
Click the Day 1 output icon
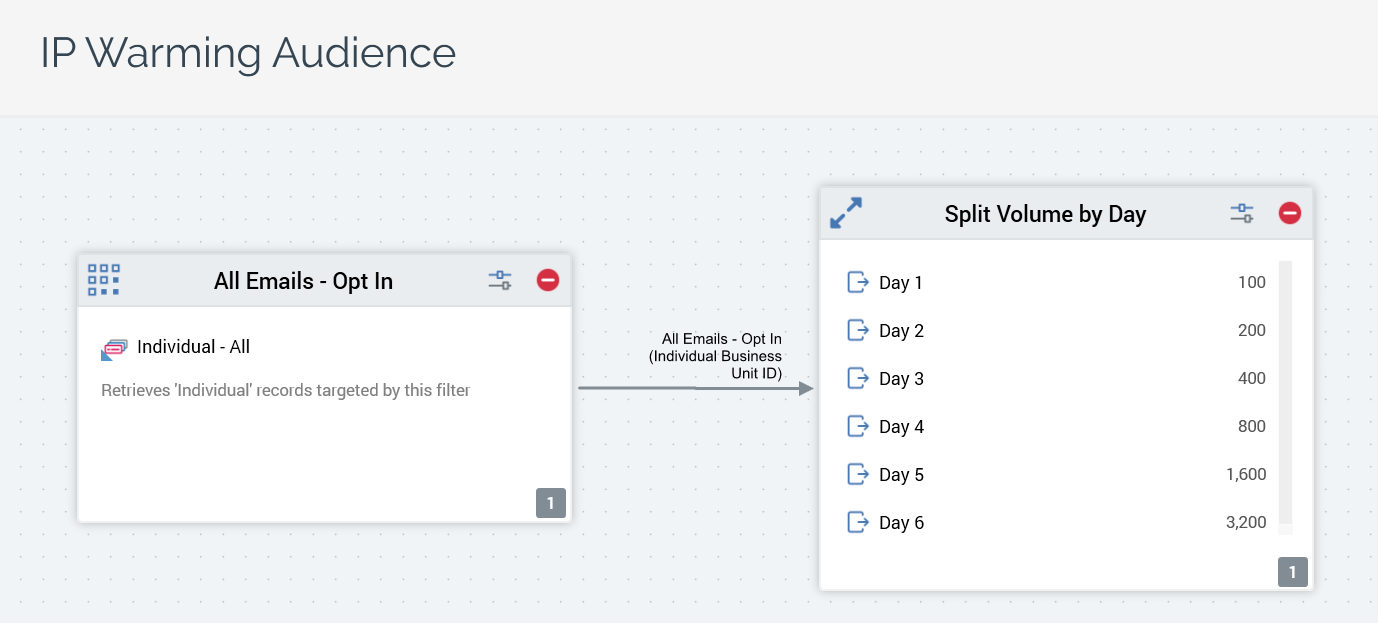click(858, 282)
